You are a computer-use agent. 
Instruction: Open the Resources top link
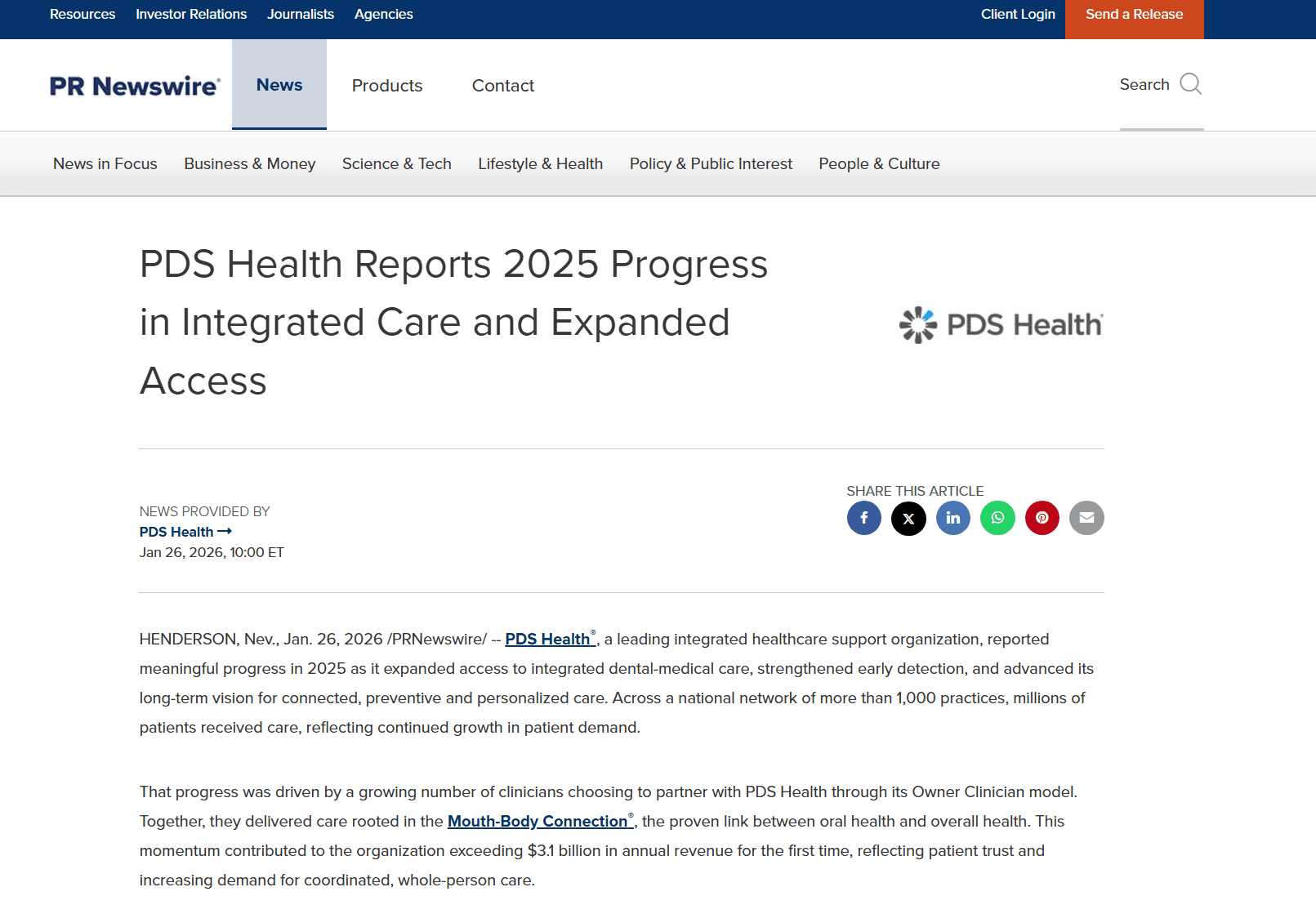tap(83, 14)
